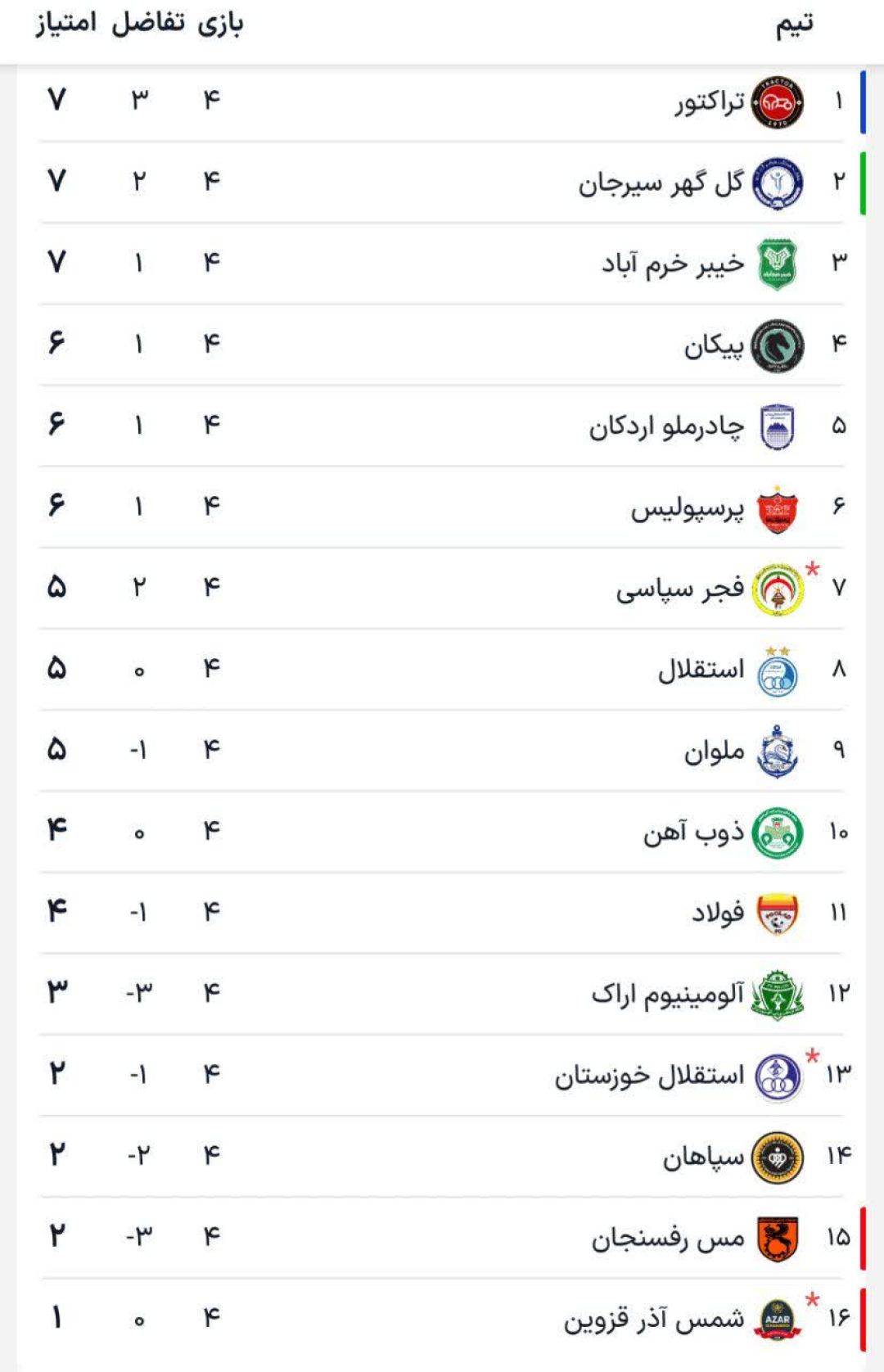Tap the green Kheybar Khorramabad shield logo
The height and width of the screenshot is (1372, 884).
pyautogui.click(x=777, y=264)
